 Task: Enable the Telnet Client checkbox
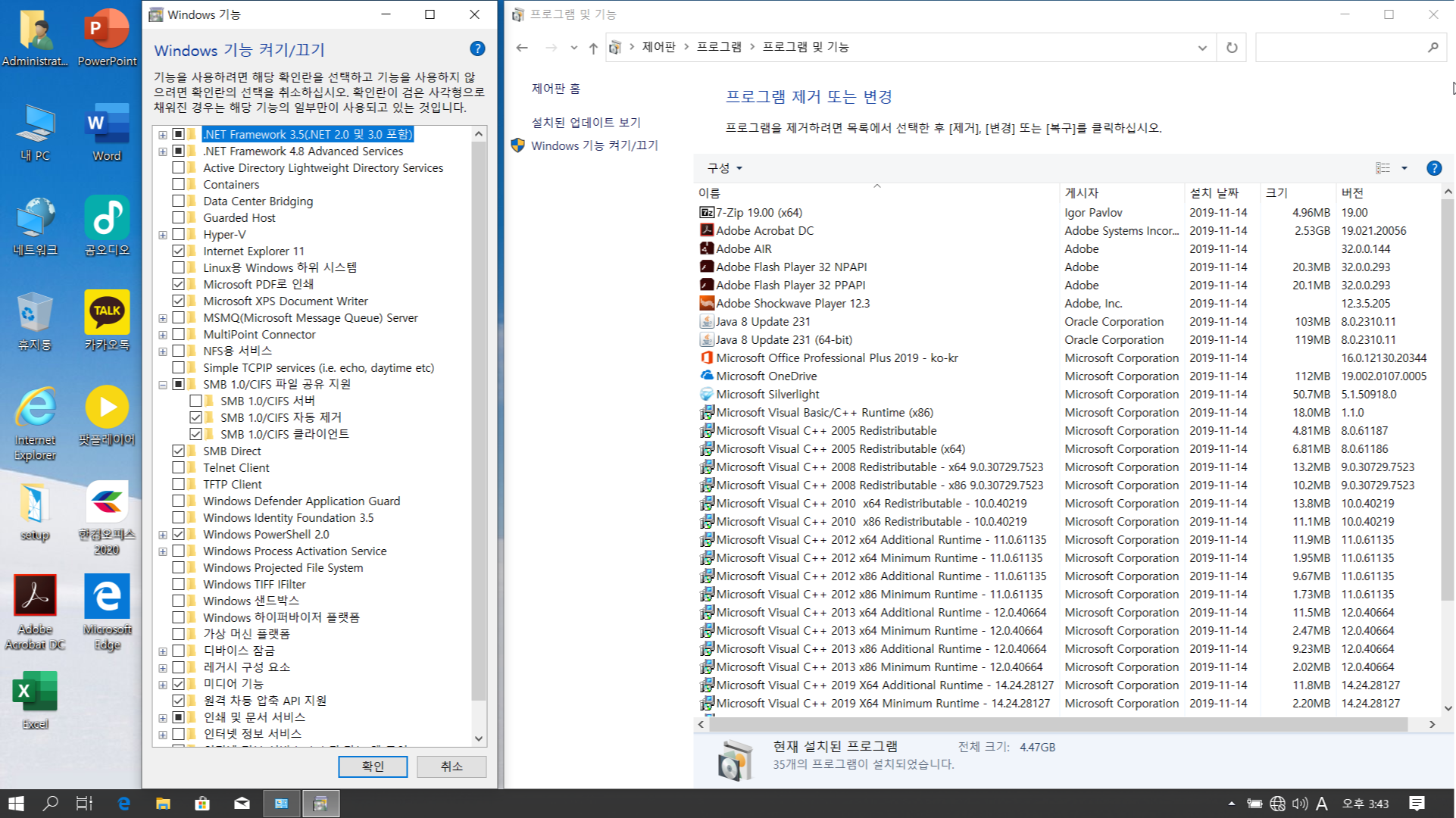pos(179,467)
